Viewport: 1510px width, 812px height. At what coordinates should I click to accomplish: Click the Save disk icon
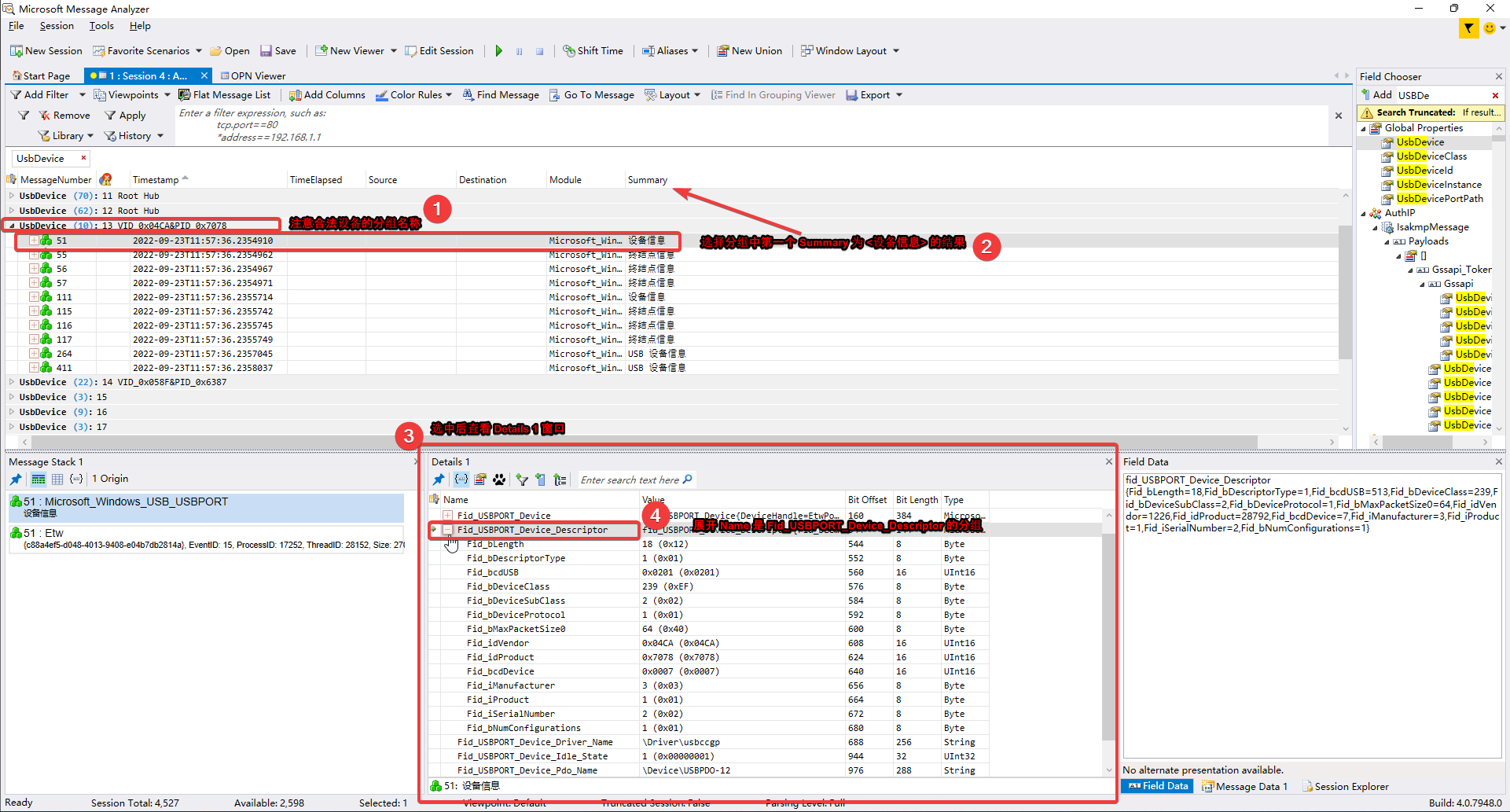coord(266,51)
